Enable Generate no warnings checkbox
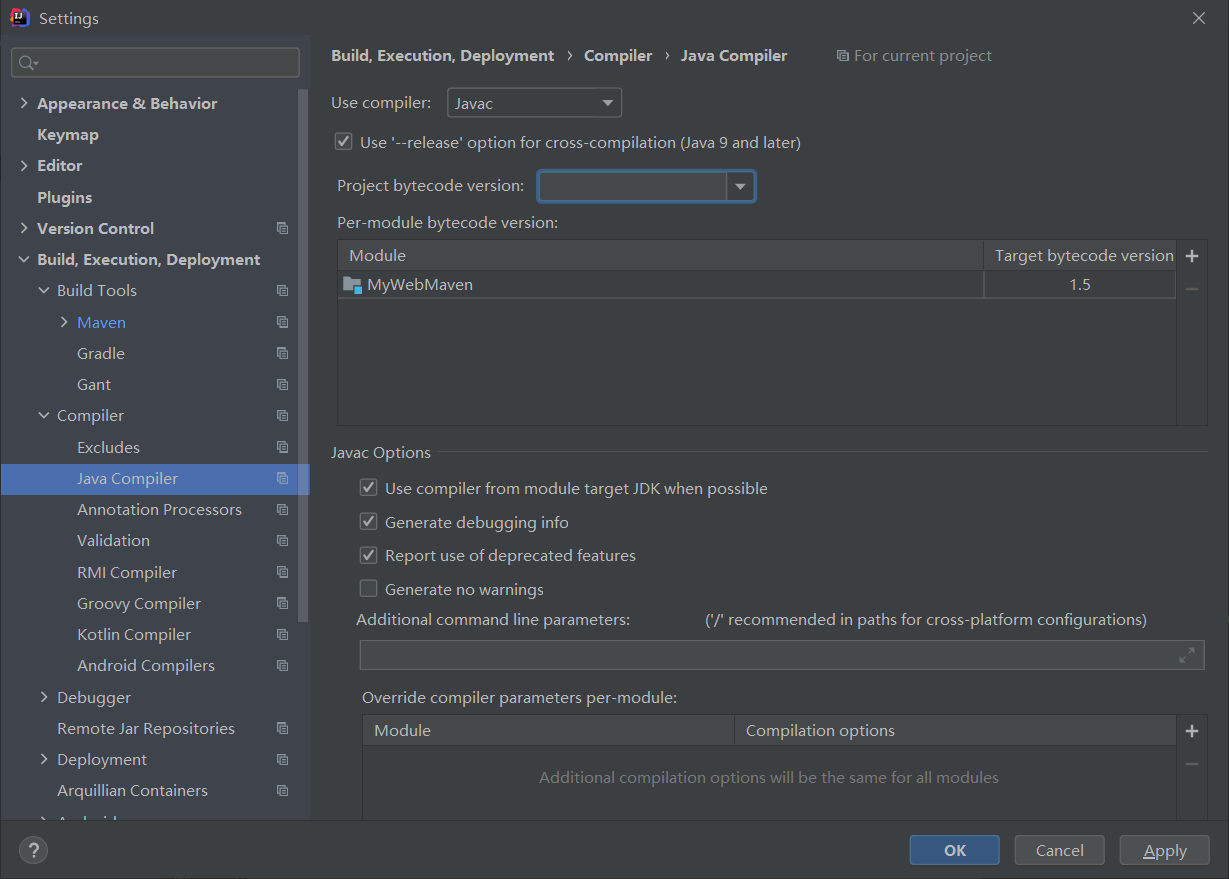 click(x=369, y=589)
